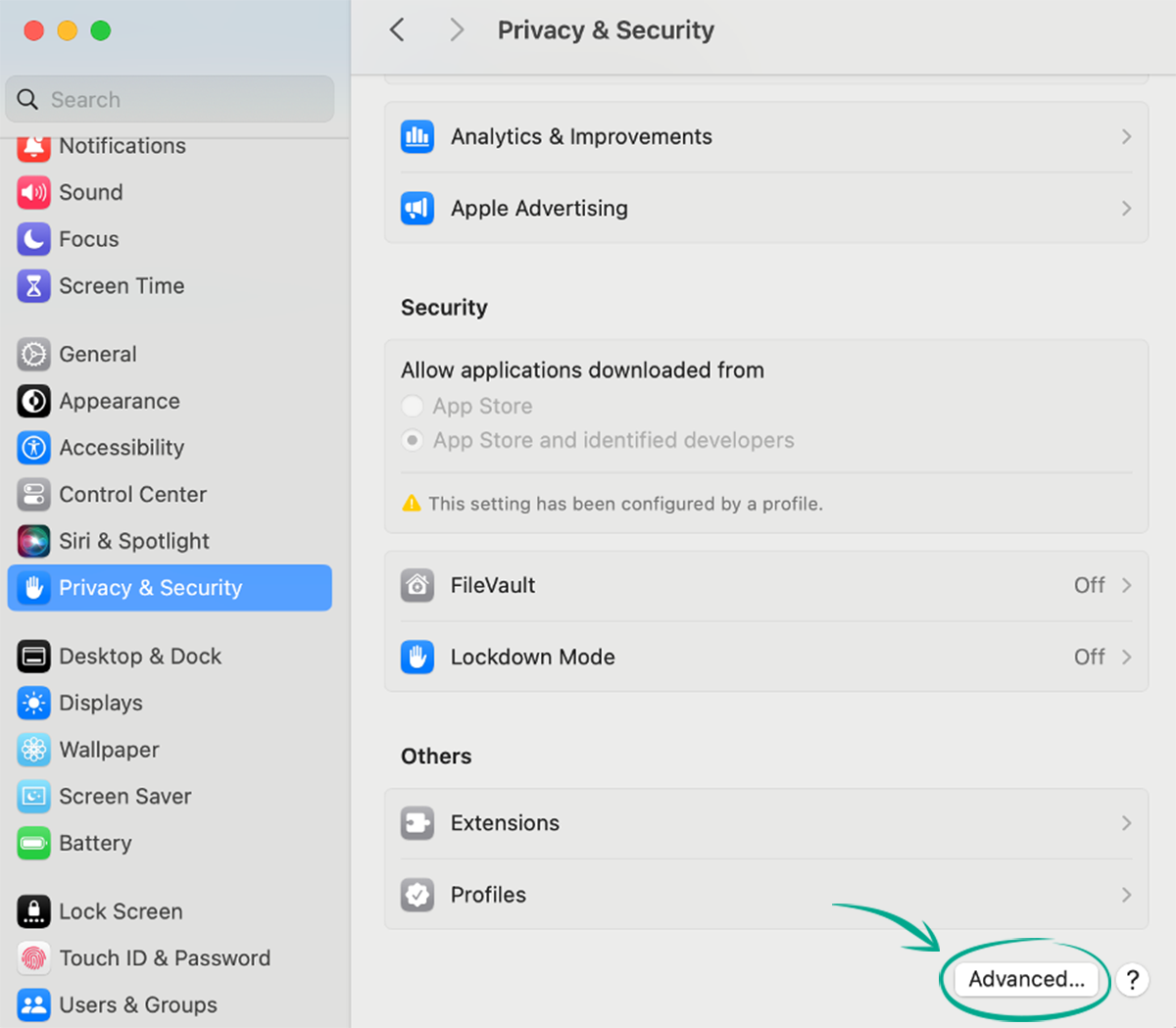
Task: Click the green zoom window button
Action: point(100,30)
